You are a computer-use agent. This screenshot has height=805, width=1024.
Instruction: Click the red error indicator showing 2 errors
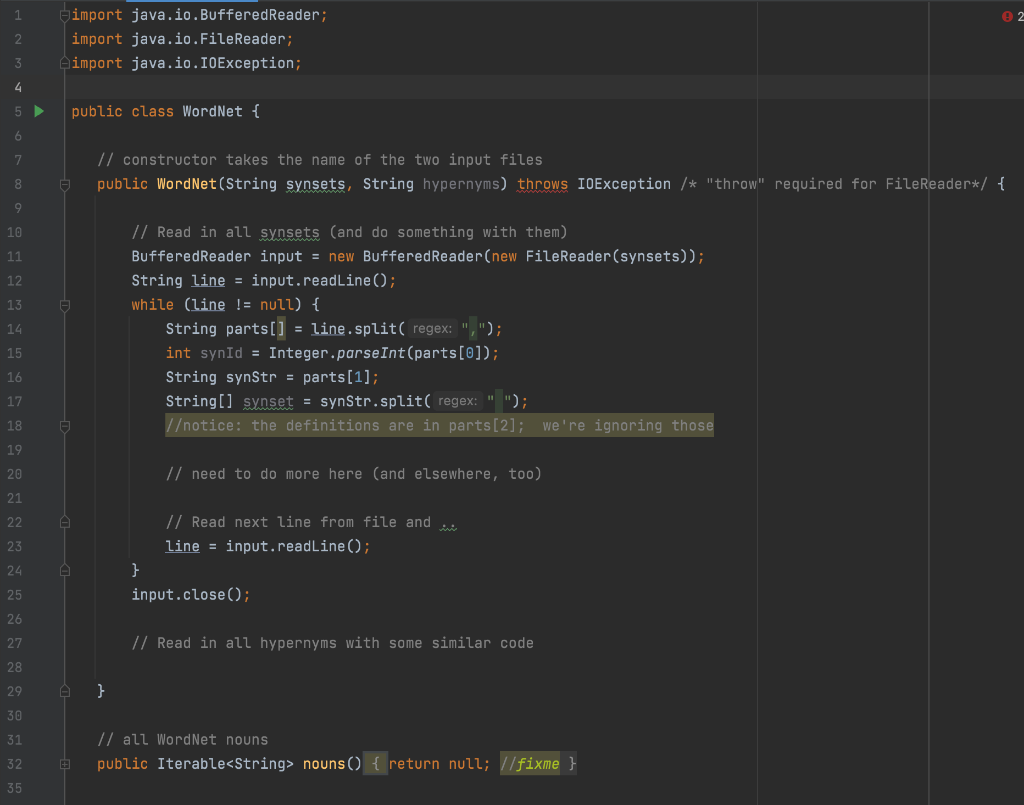pyautogui.click(x=1007, y=16)
